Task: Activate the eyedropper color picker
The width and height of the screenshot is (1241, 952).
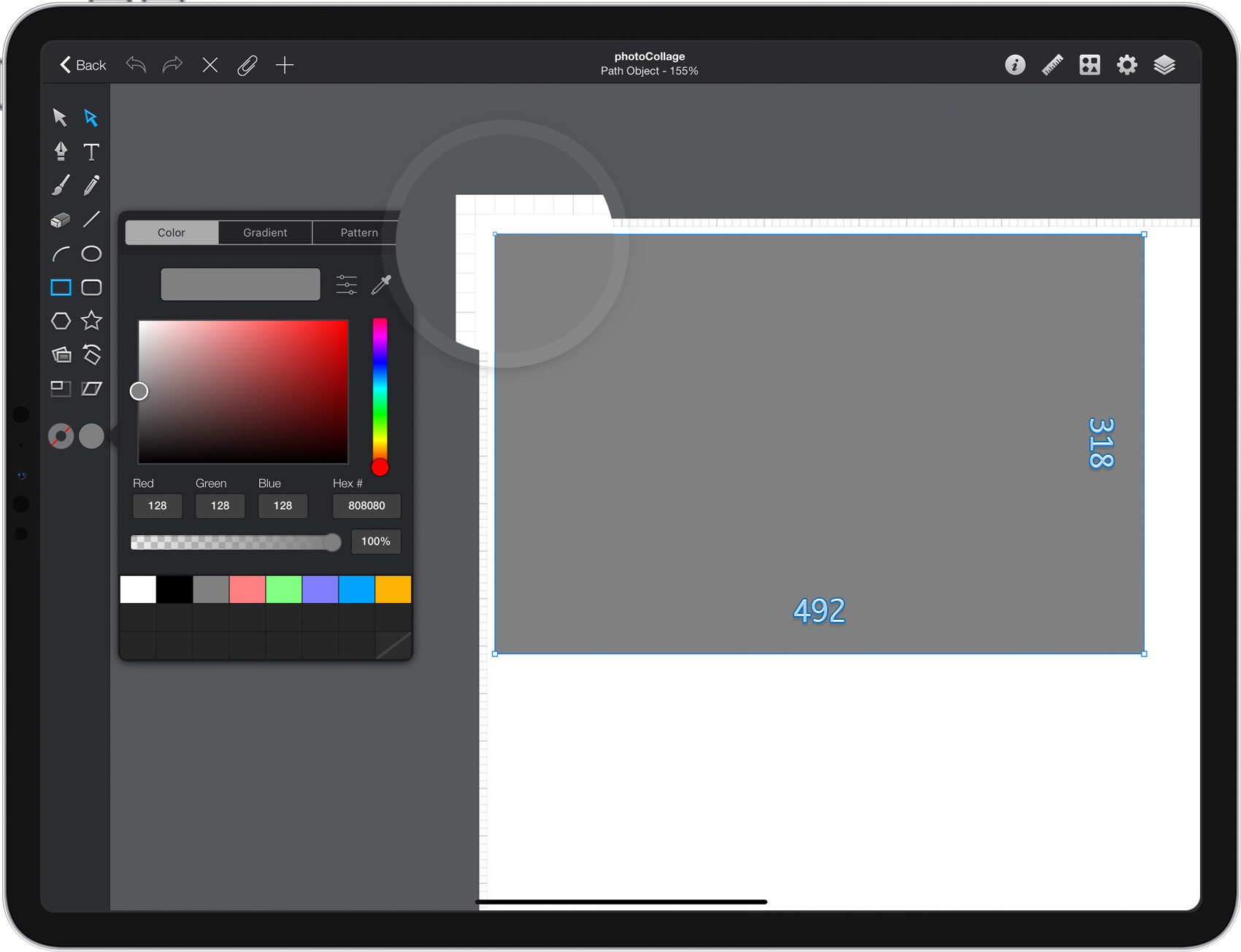Action: pos(381,285)
